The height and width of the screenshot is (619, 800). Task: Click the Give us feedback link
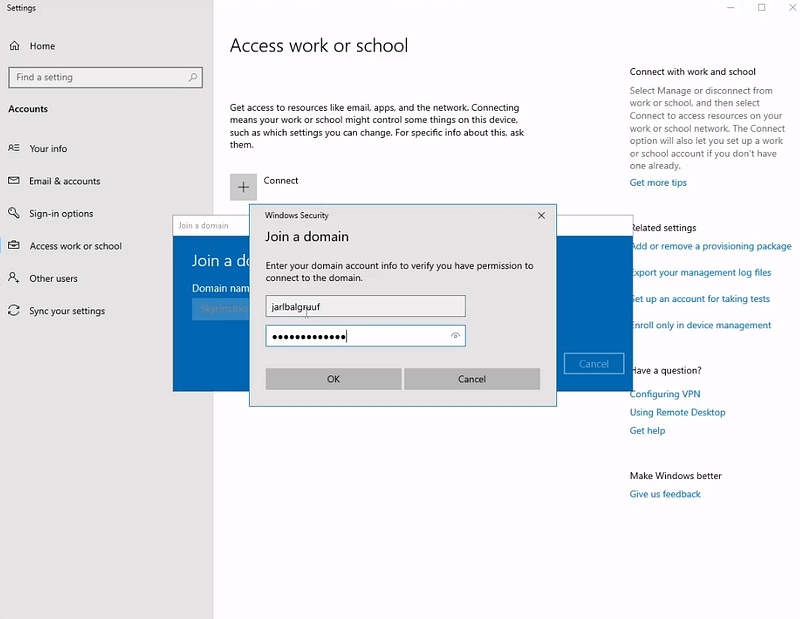[665, 494]
